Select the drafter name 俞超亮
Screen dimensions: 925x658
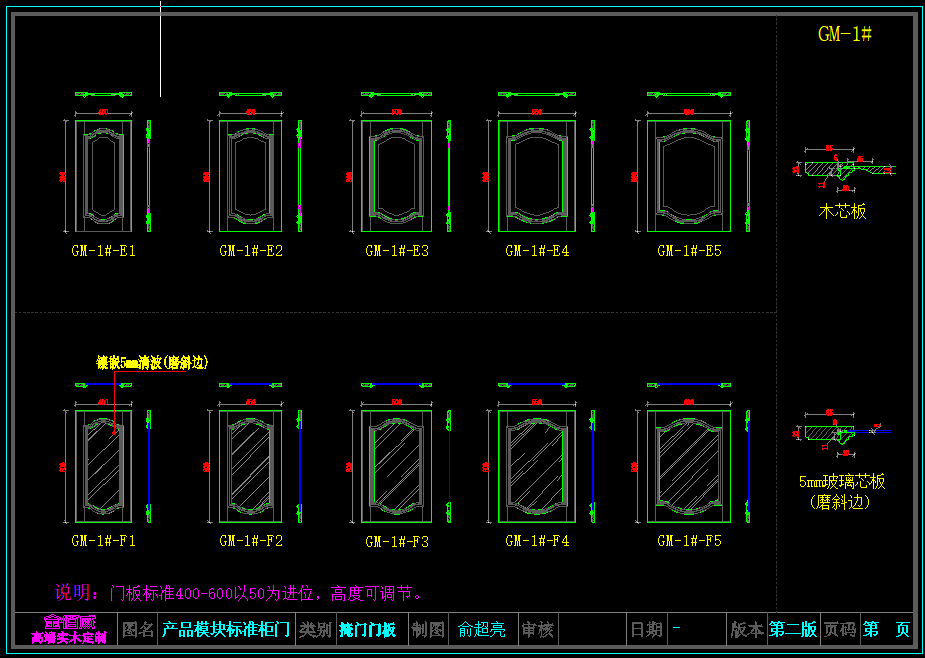481,630
